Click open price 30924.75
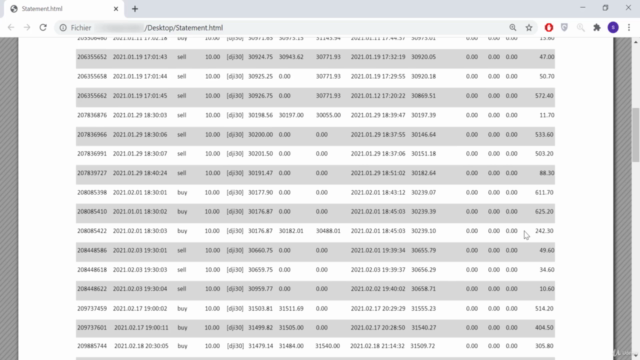 pos(260,57)
